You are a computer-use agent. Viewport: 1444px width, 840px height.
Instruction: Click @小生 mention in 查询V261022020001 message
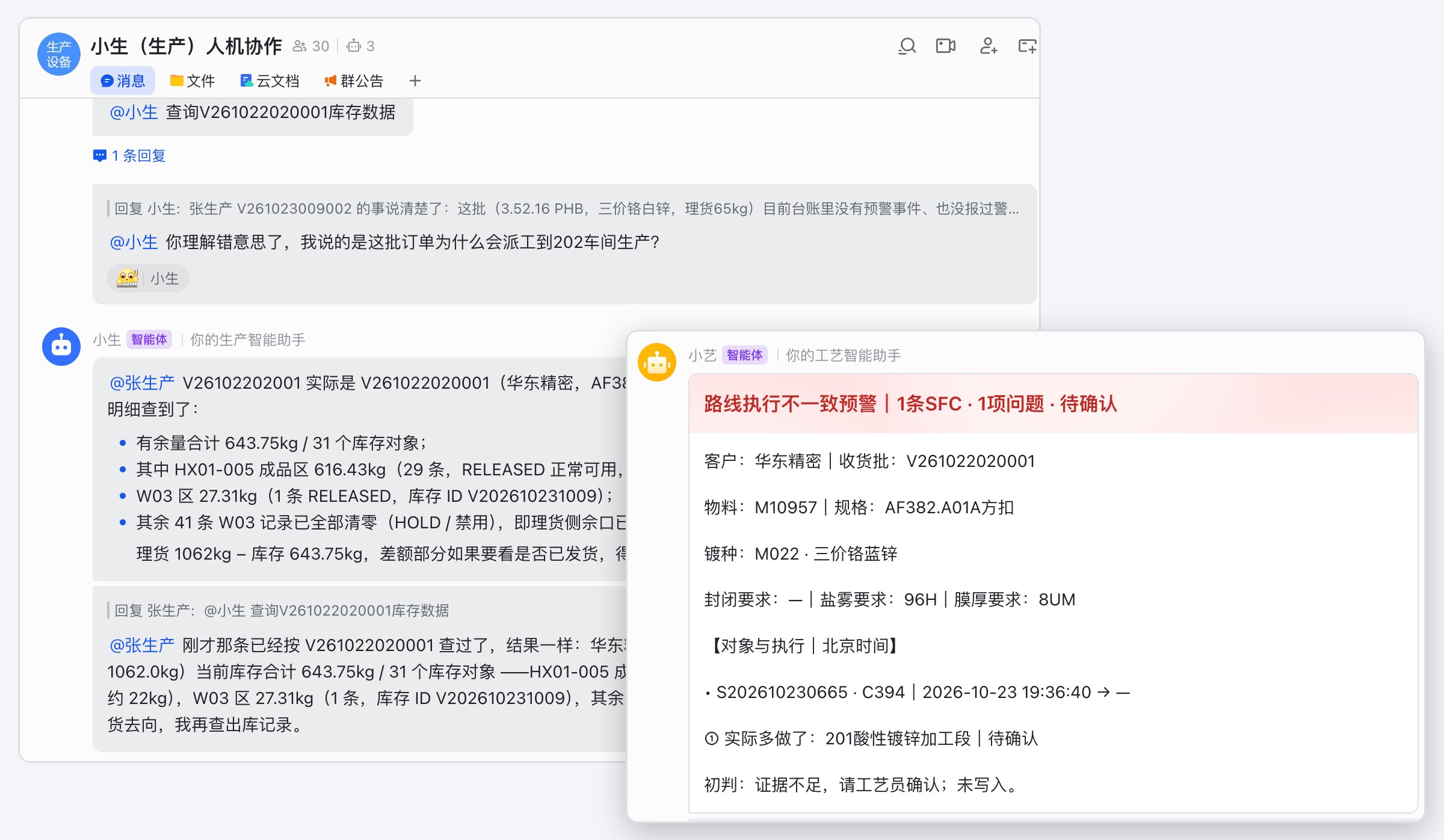point(134,112)
